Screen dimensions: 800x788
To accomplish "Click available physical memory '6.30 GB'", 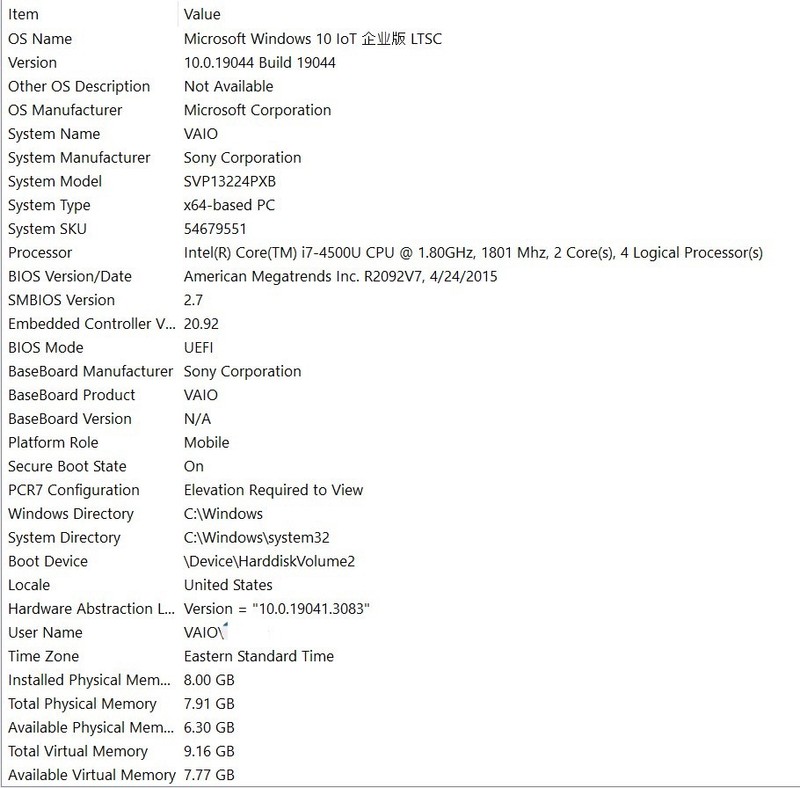I will click(209, 727).
